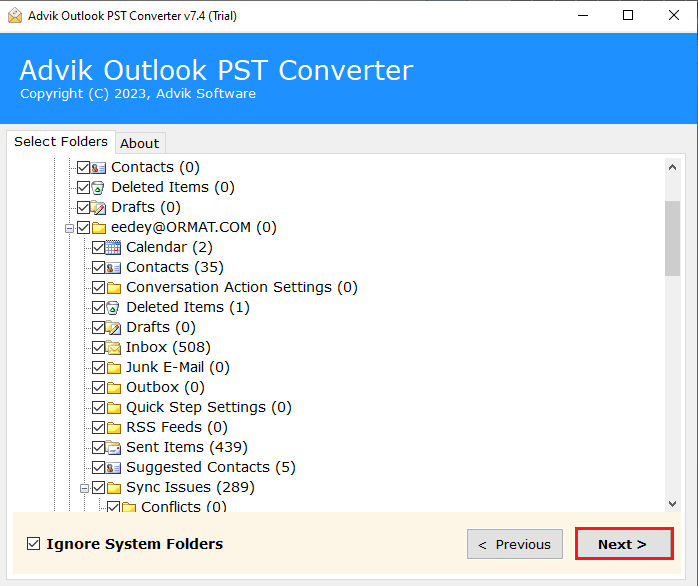Viewport: 698px width, 586px height.
Task: Minimize the Advik converter window
Action: tap(583, 16)
